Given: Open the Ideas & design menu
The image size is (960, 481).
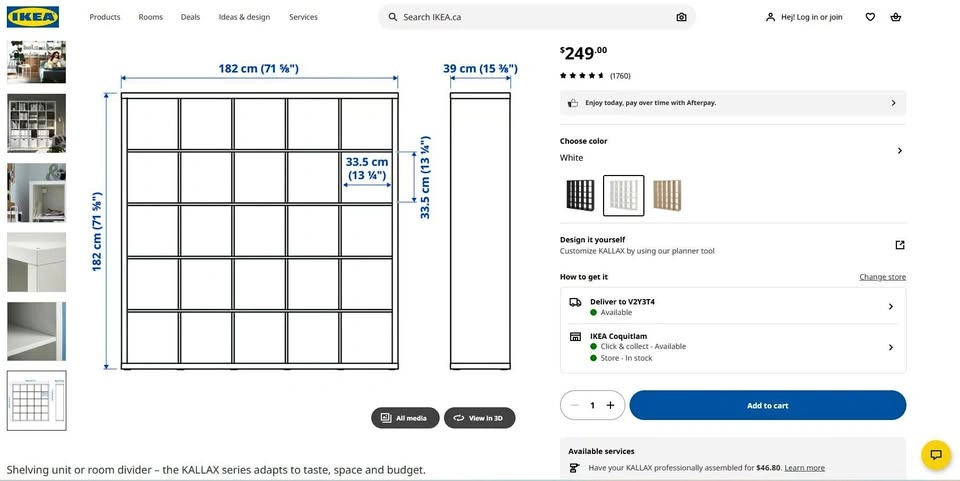Looking at the screenshot, I should click(244, 17).
